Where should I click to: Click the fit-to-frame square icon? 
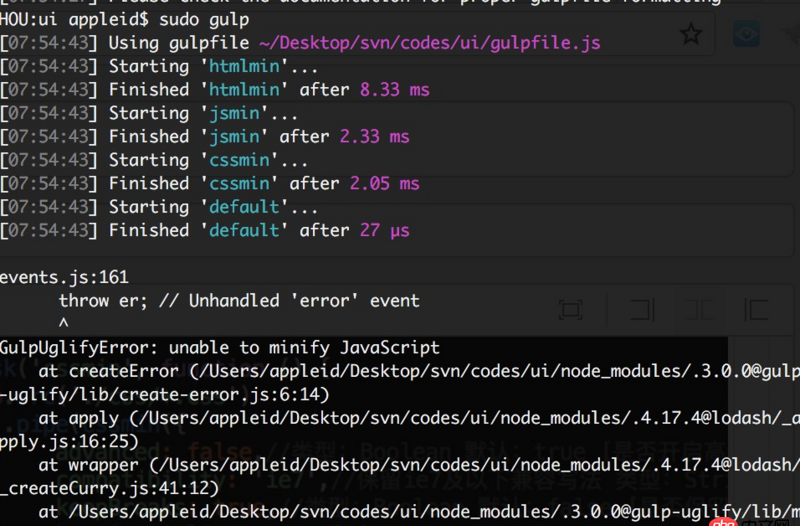pos(570,310)
